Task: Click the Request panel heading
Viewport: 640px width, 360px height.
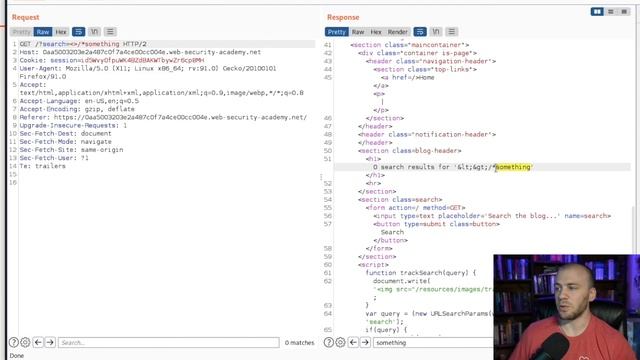Action: pos(25,17)
